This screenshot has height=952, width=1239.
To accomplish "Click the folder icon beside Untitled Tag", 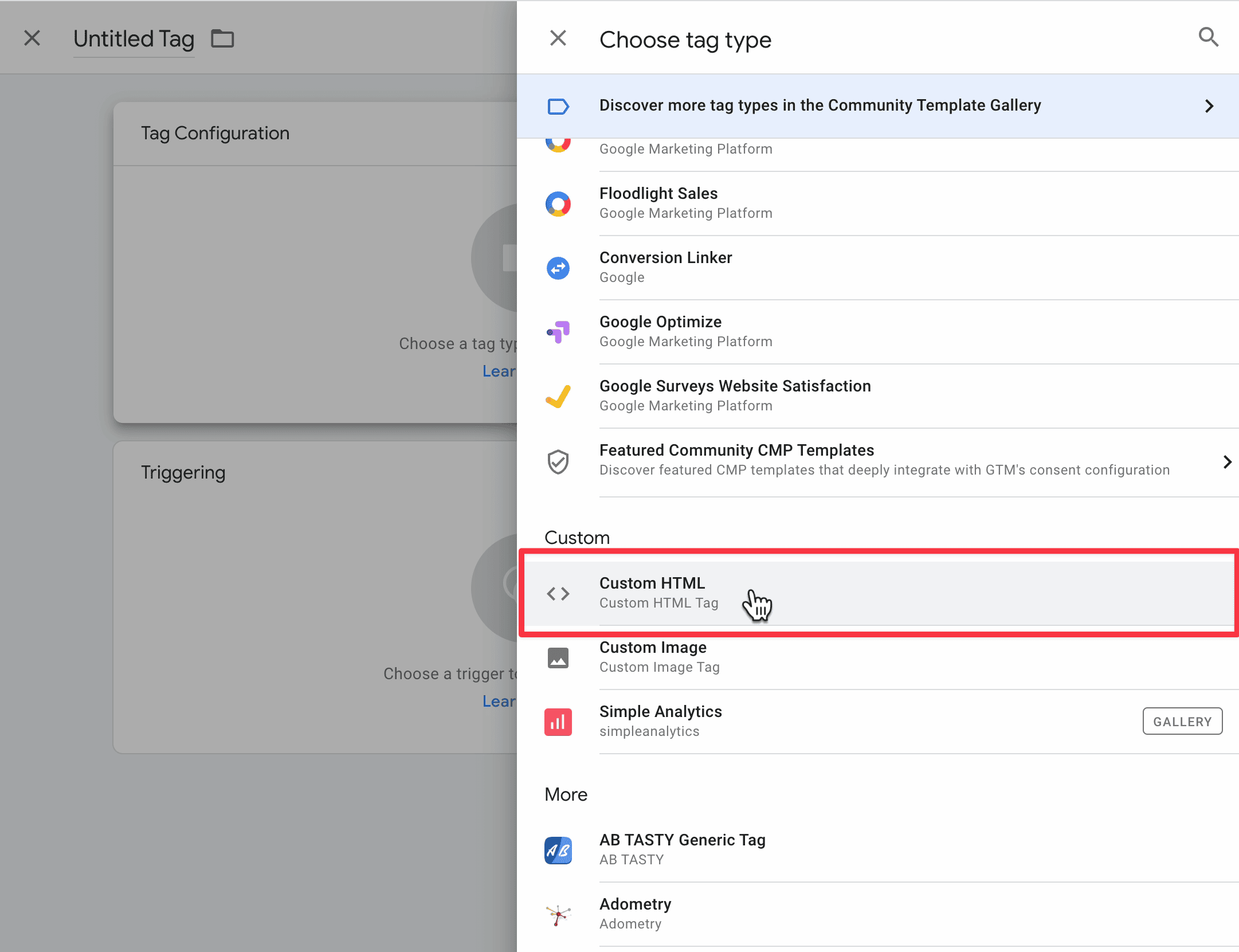I will point(222,39).
